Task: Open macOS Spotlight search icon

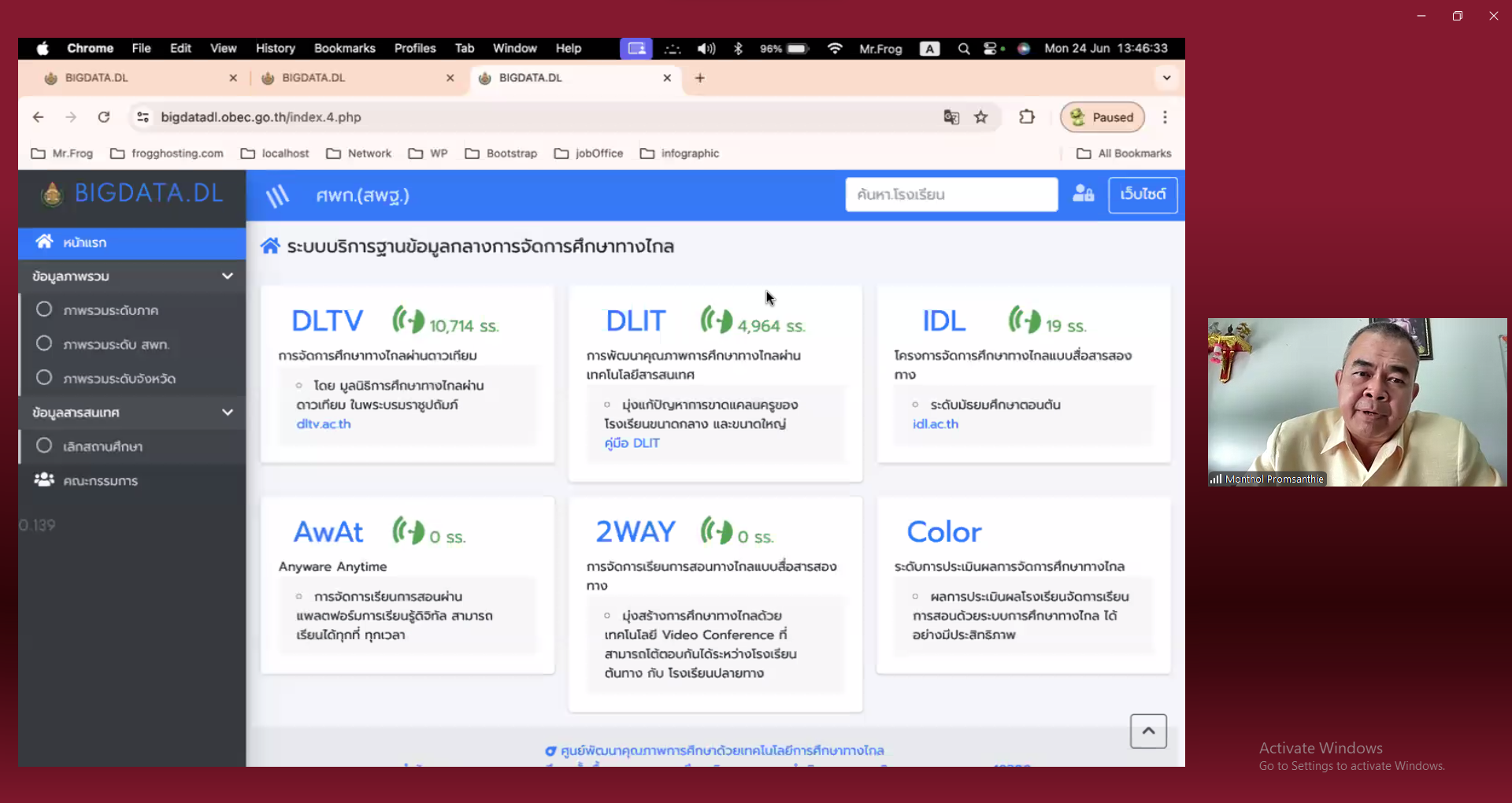Action: (x=963, y=49)
